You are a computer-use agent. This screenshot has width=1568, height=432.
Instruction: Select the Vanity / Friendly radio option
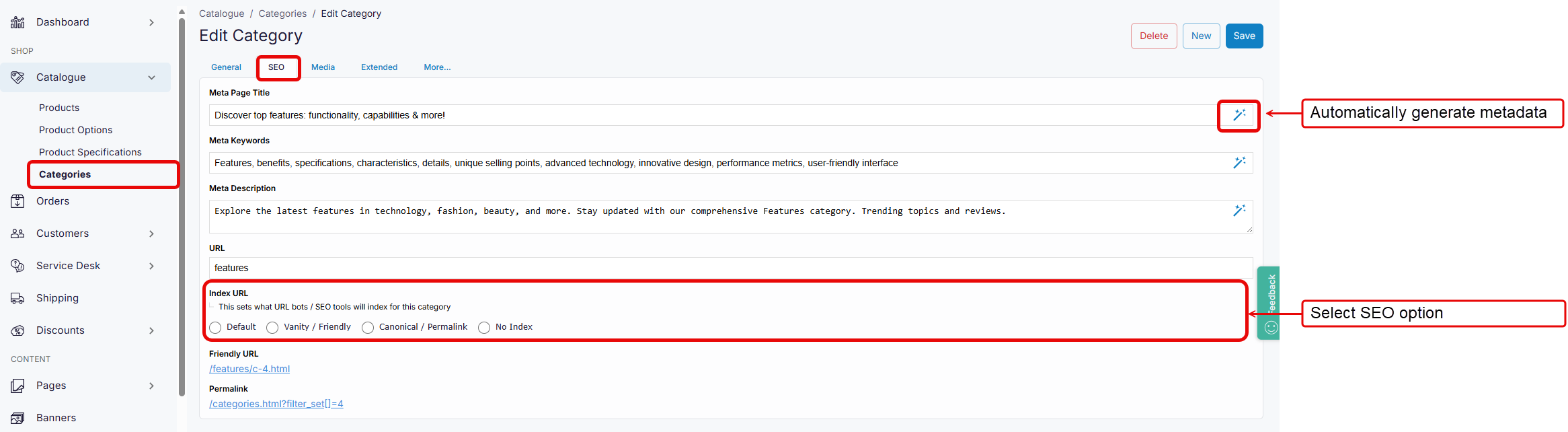[272, 328]
